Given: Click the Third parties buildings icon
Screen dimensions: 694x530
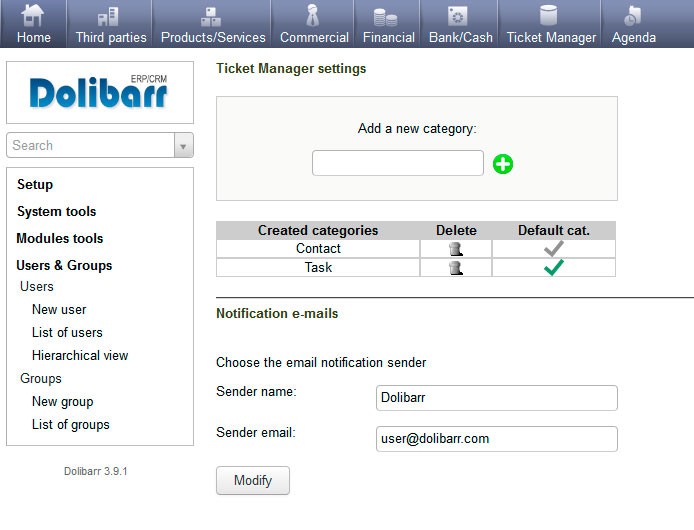Looking at the screenshot, I should (108, 16).
